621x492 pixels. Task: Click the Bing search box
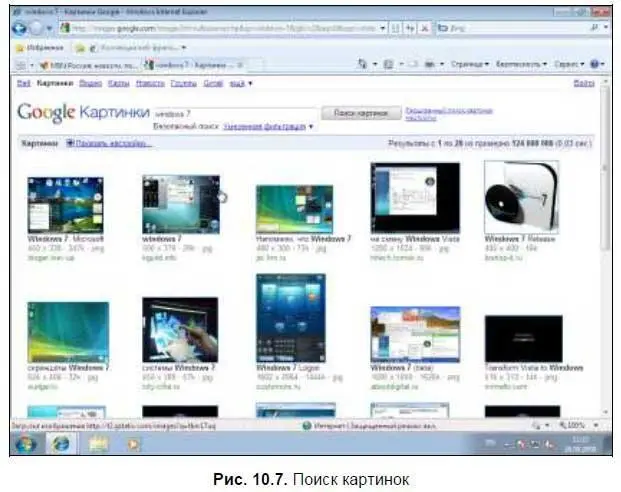[x=512, y=28]
